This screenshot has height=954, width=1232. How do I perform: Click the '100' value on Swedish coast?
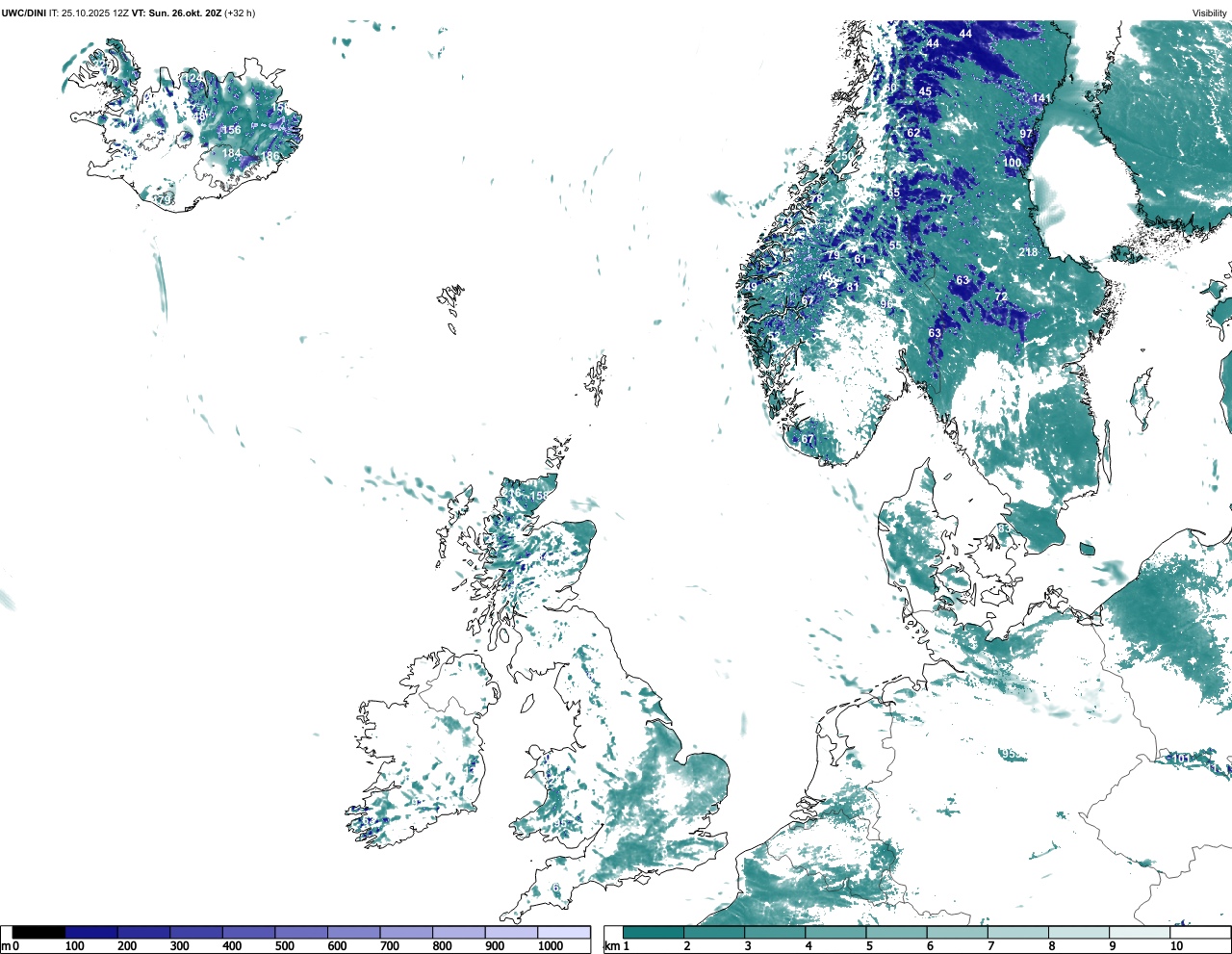1012,164
